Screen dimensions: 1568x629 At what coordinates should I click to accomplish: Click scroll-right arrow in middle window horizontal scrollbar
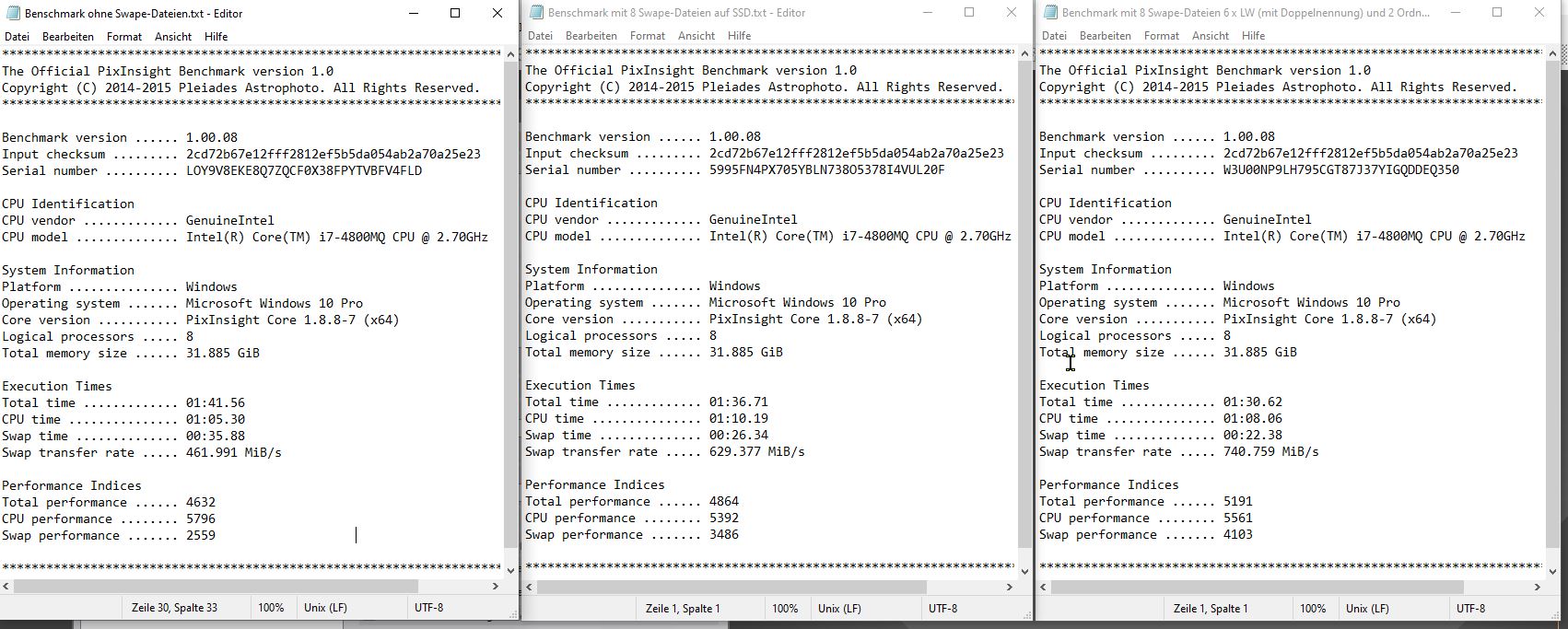[1009, 586]
